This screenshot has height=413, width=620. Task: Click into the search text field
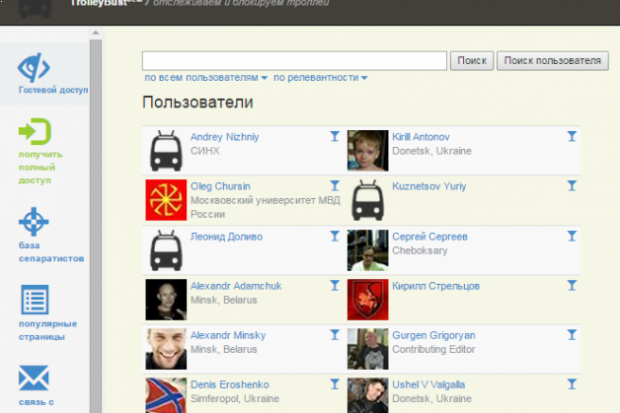(x=294, y=61)
